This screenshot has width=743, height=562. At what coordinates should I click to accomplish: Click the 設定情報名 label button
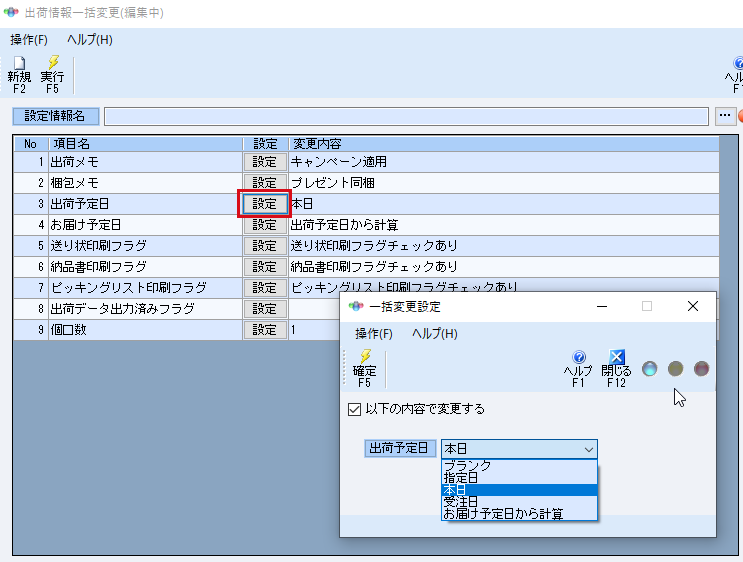[x=55, y=116]
